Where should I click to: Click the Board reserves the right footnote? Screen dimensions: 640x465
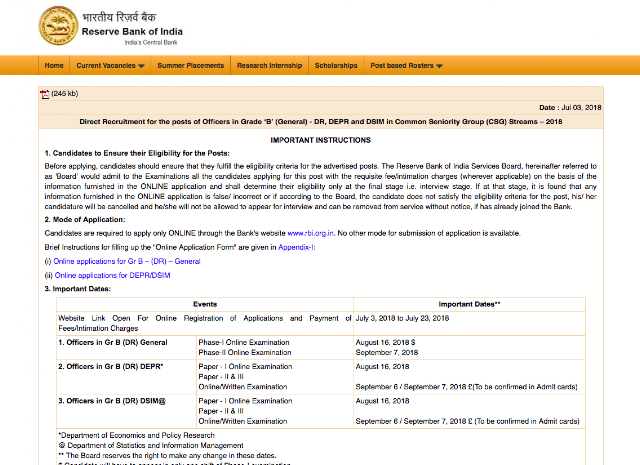point(167,455)
